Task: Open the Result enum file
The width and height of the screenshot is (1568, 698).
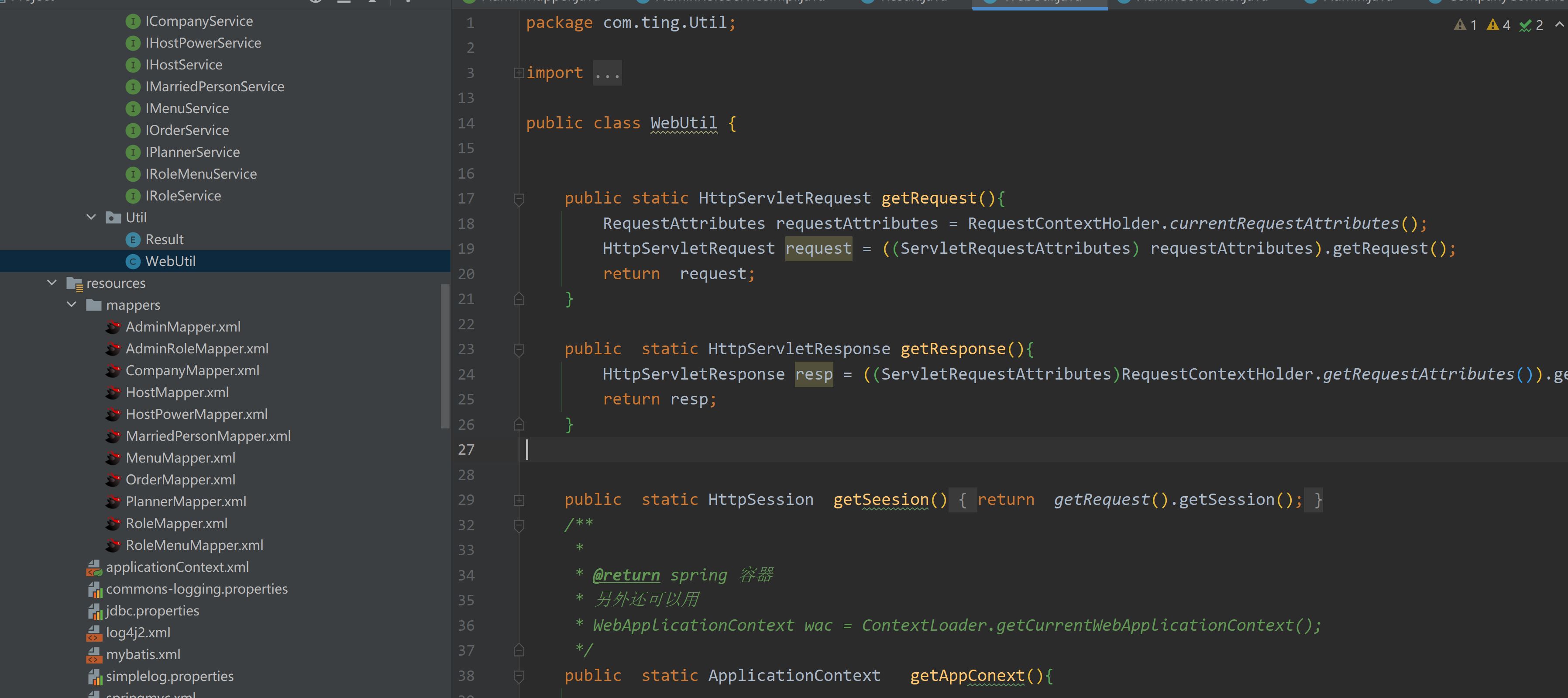Action: [x=164, y=240]
